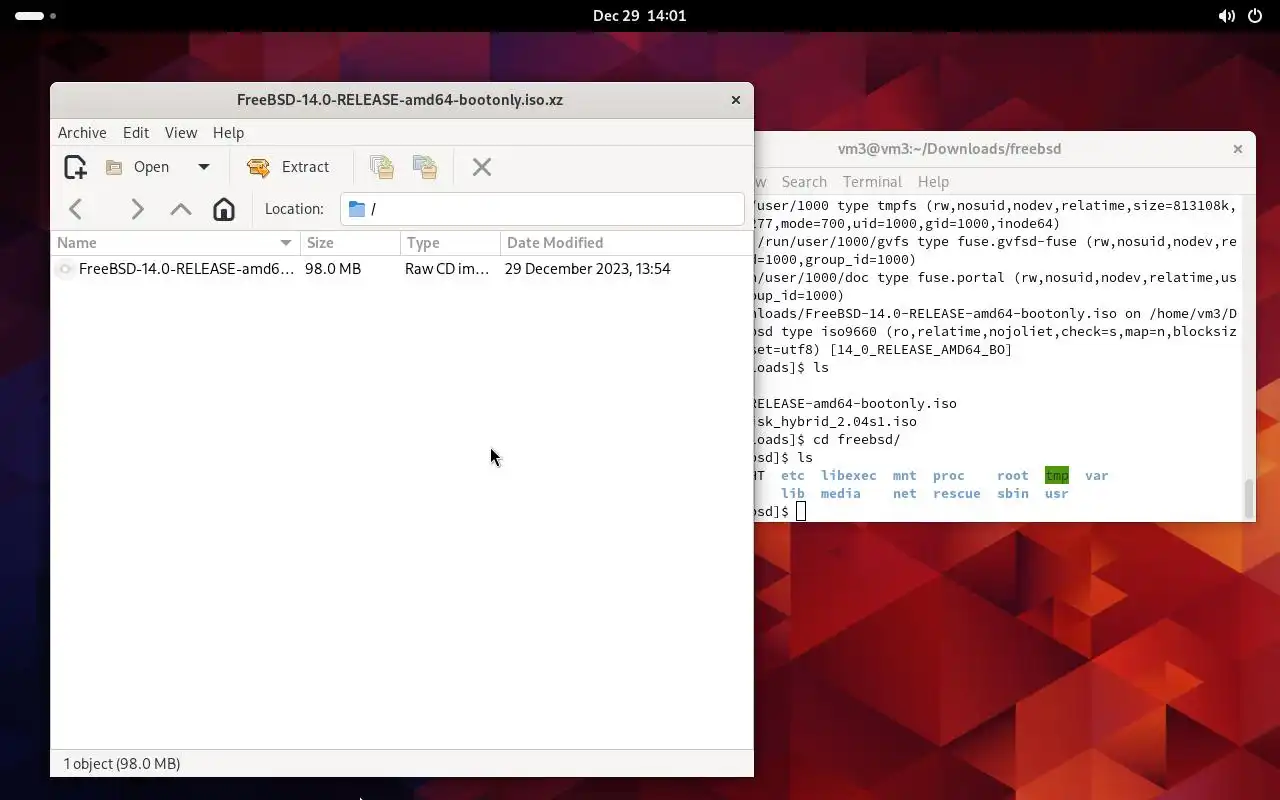The height and width of the screenshot is (800, 1280).
Task: Sort by the Type column header
Action: [450, 243]
